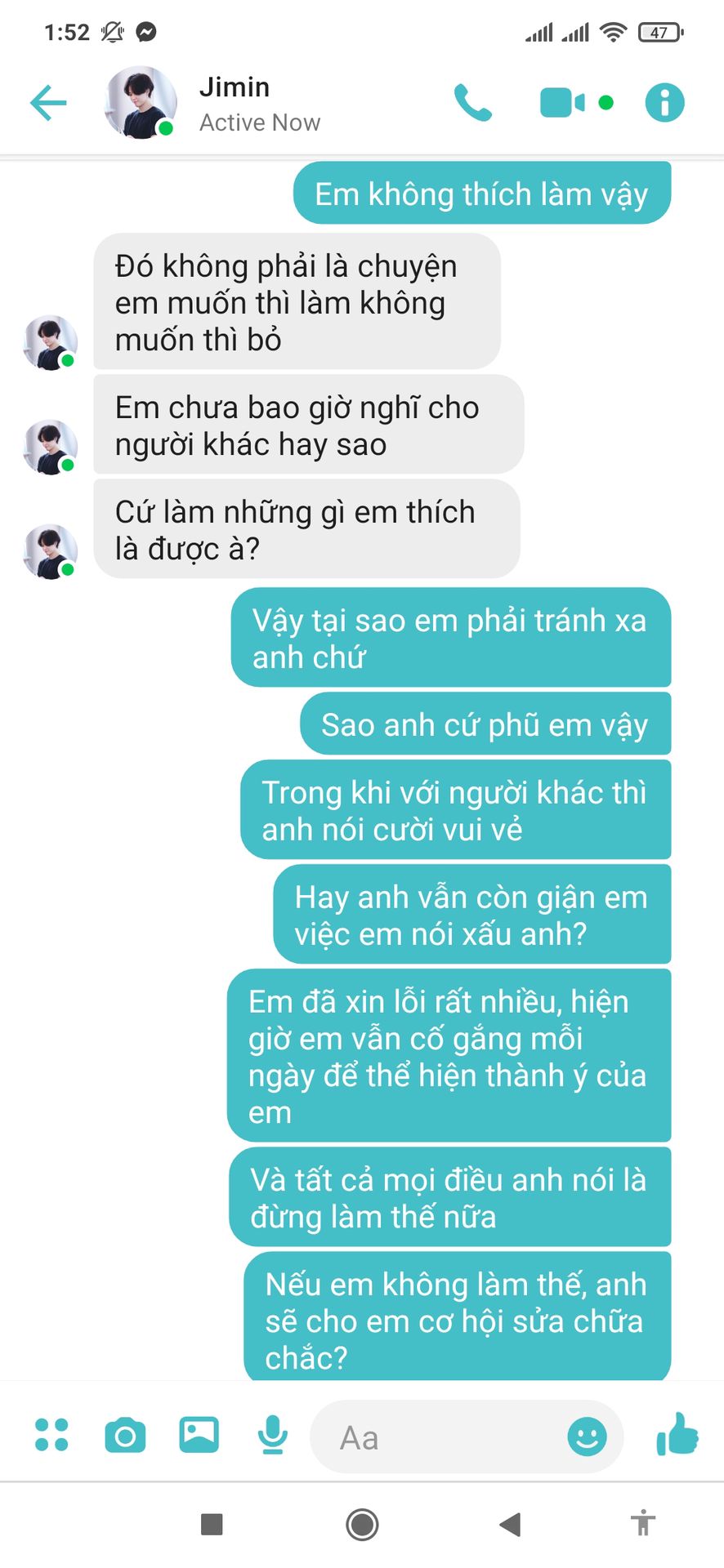The image size is (724, 1568).
Task: Tap the Jimin name in chat header
Action: tap(235, 87)
